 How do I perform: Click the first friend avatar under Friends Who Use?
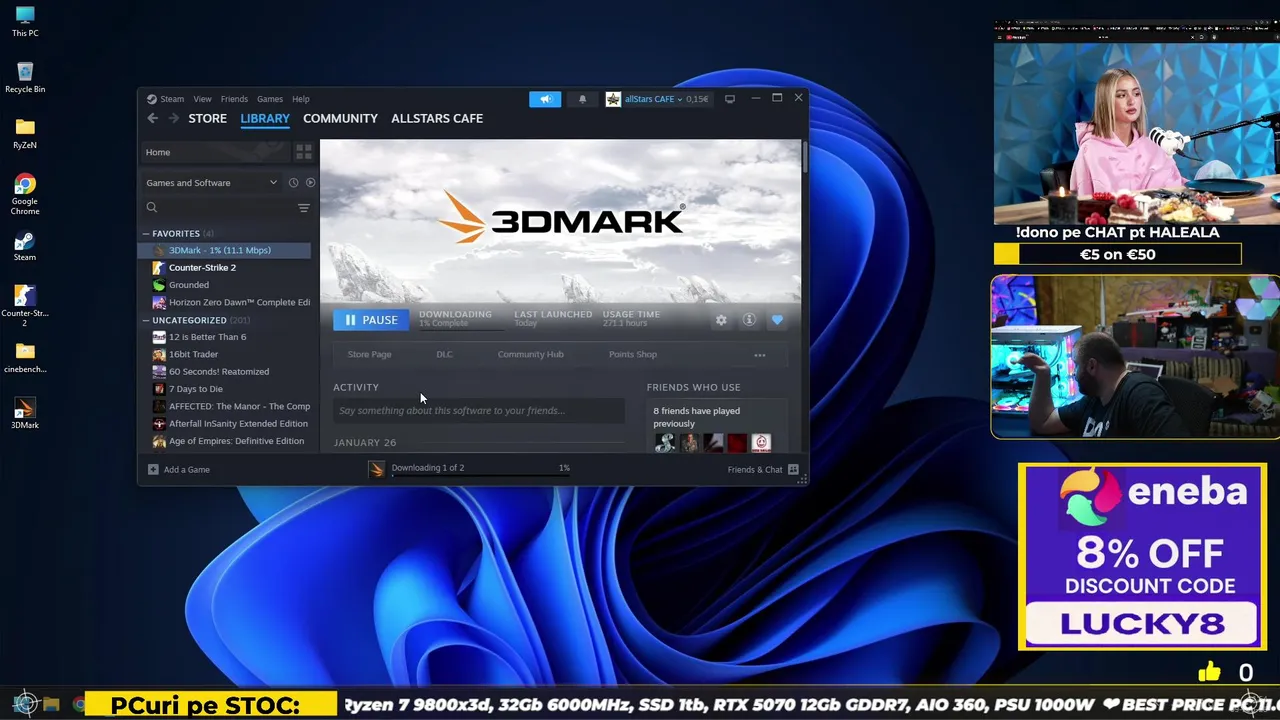pos(665,443)
